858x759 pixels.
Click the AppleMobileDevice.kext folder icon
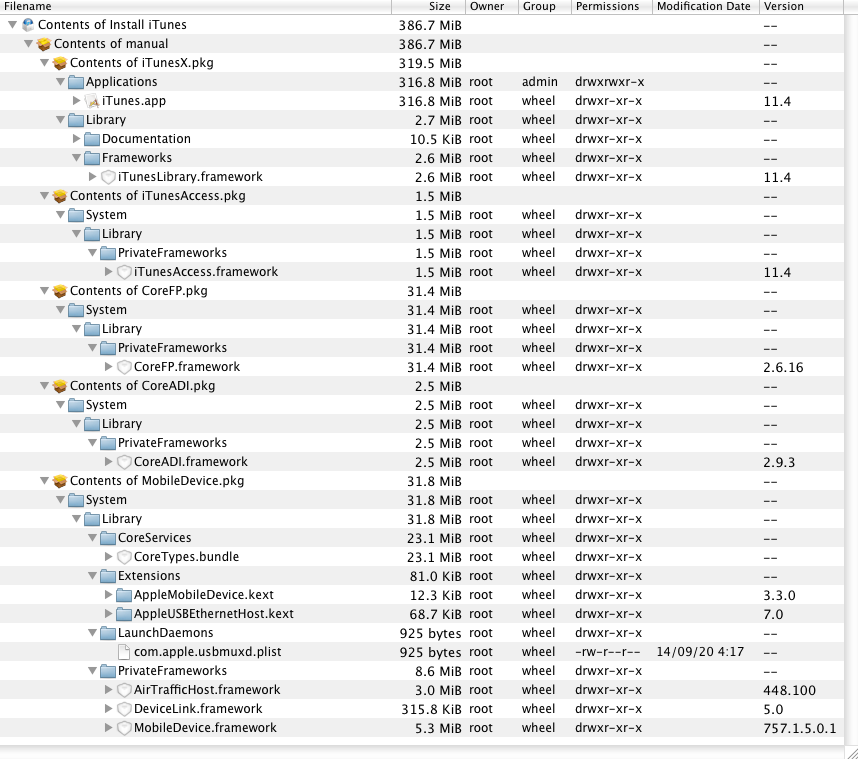125,595
